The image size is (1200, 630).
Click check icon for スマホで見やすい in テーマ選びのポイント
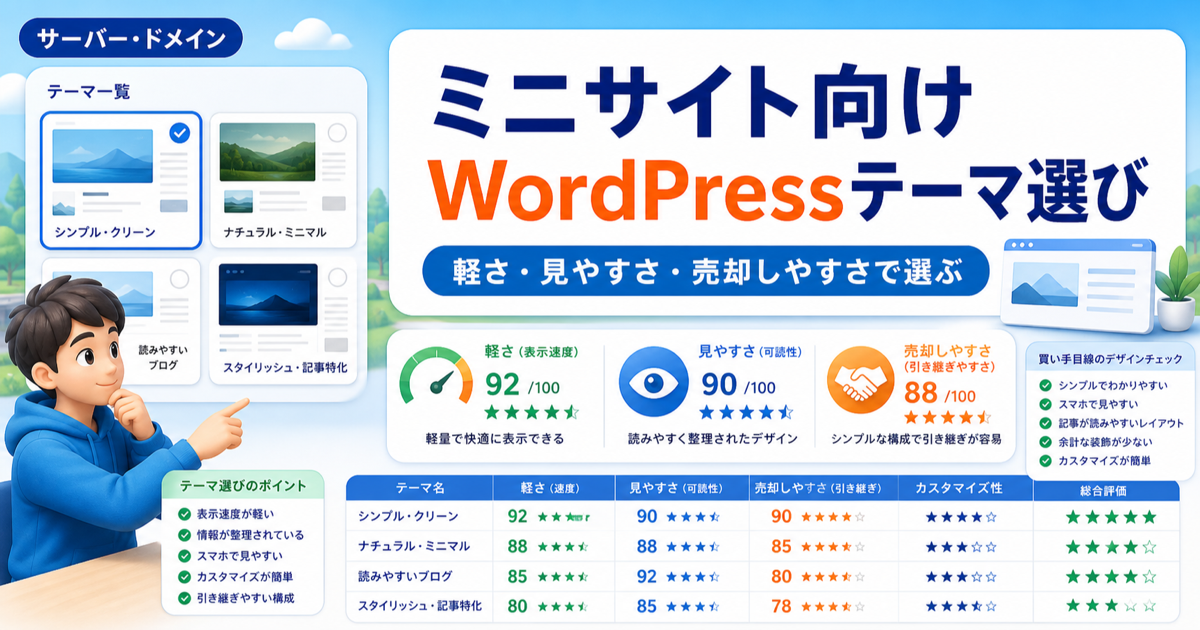pos(183,556)
